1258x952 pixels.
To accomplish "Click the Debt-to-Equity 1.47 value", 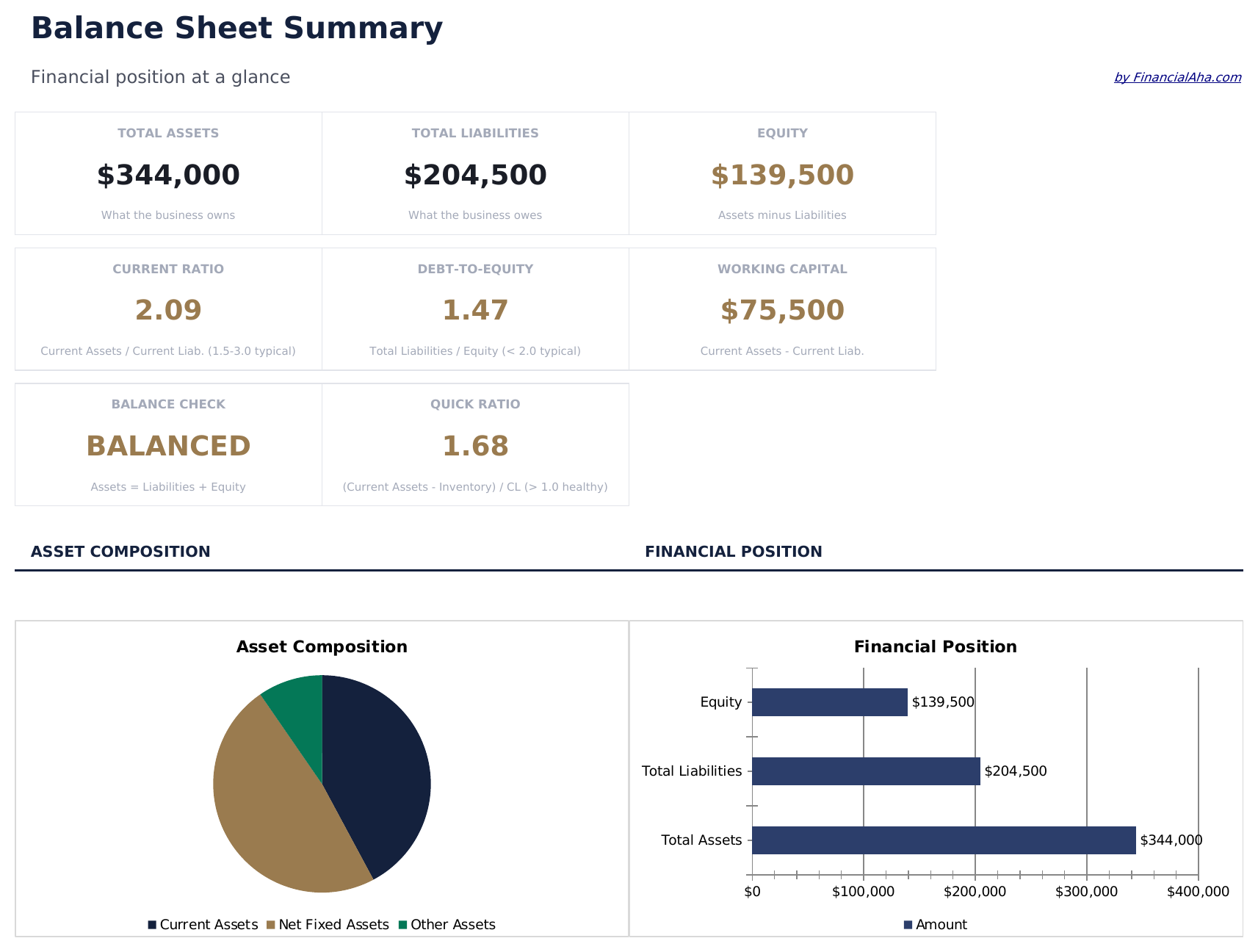I will click(x=475, y=310).
